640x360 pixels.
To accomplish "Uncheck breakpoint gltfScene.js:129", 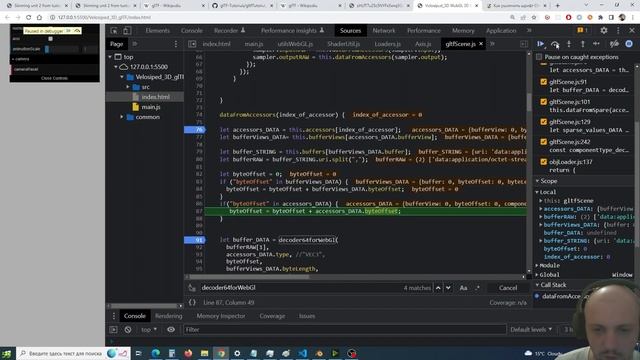I will 543,122.
